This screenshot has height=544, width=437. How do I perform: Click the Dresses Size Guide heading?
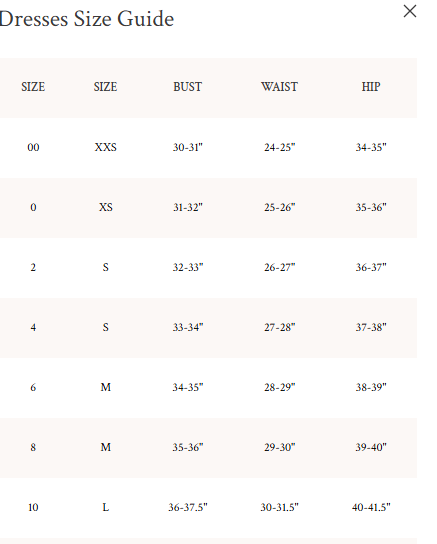pos(87,19)
